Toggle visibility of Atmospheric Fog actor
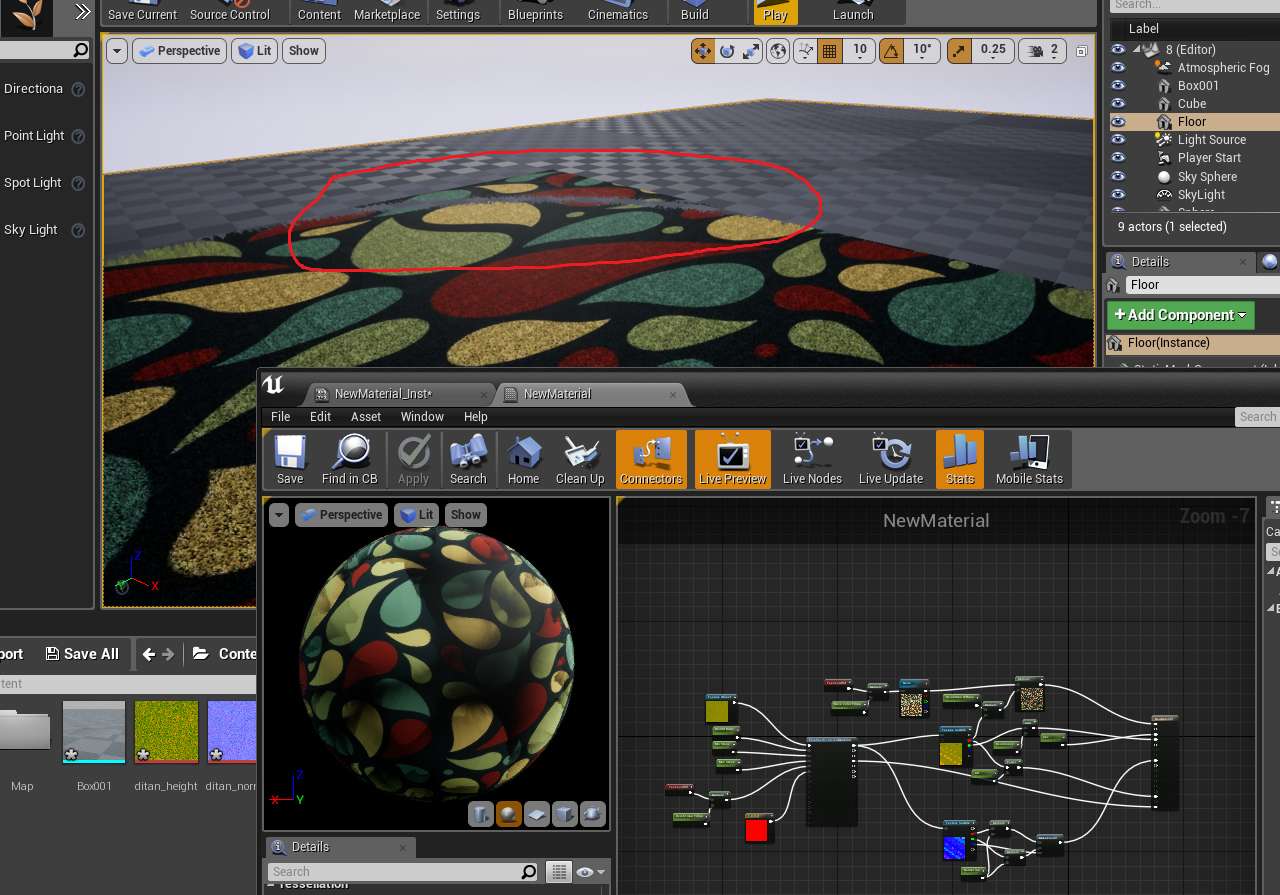 click(1118, 68)
